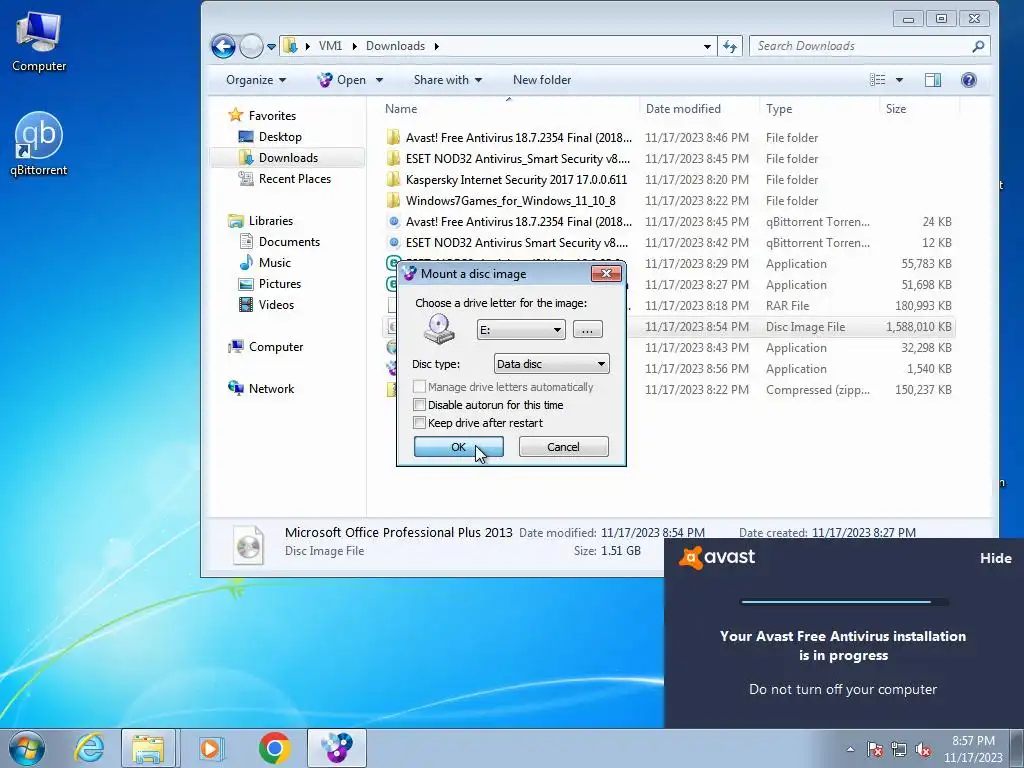The image size is (1024, 768).
Task: Open the drive letter E: dropdown
Action: (x=520, y=330)
